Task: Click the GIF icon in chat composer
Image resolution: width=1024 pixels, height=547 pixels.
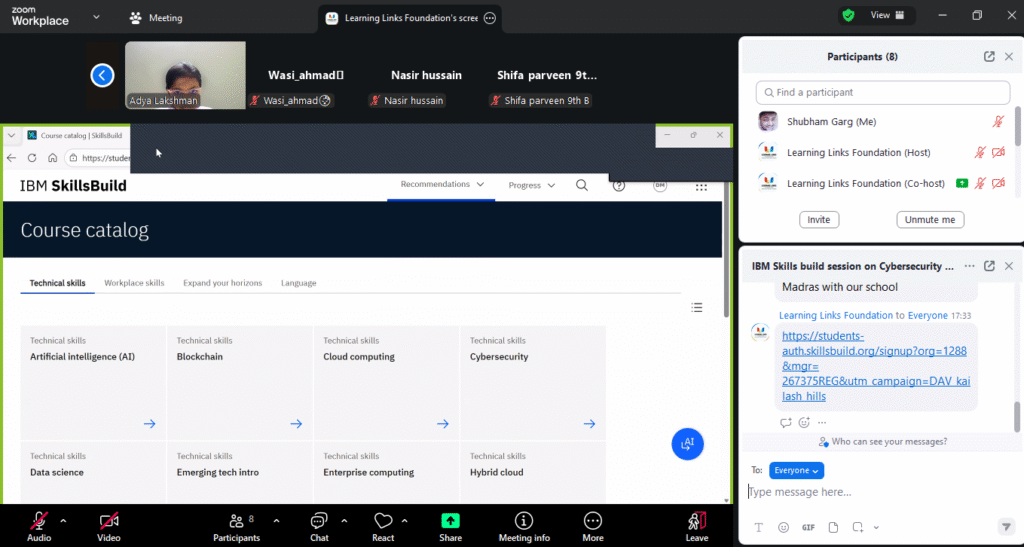Action: pyautogui.click(x=808, y=527)
